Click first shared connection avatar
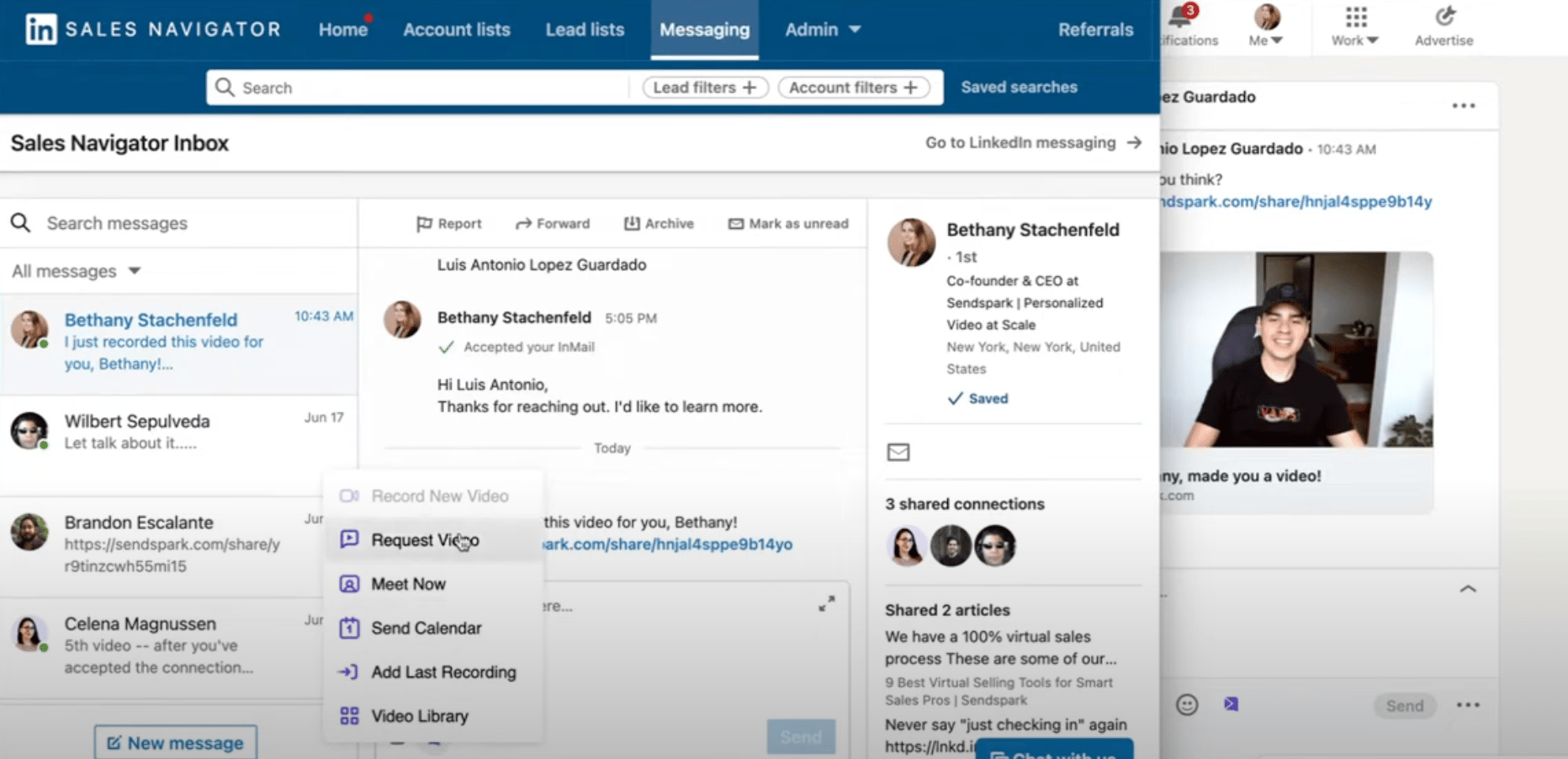This screenshot has height=759, width=1568. [x=907, y=545]
